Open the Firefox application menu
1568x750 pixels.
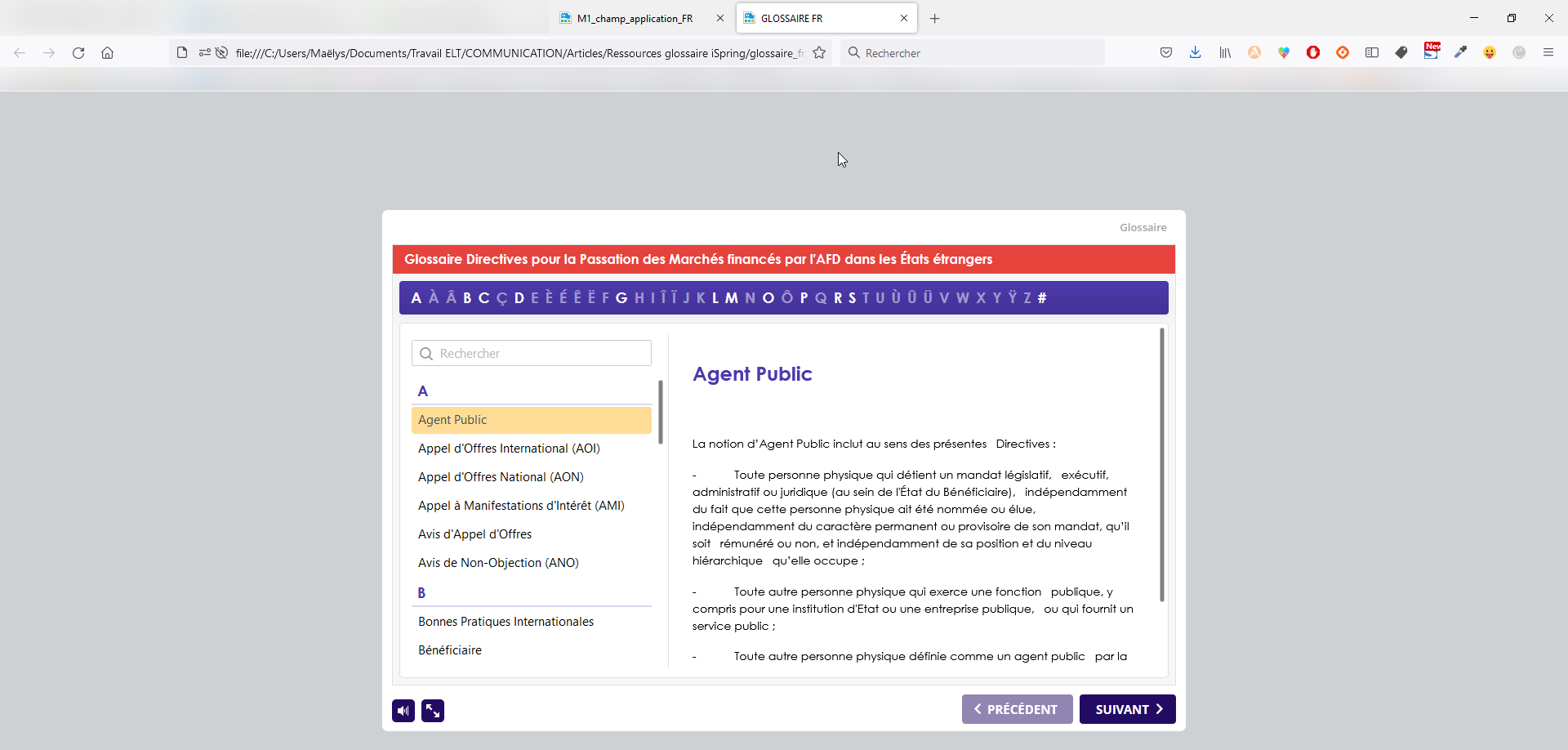(1548, 53)
